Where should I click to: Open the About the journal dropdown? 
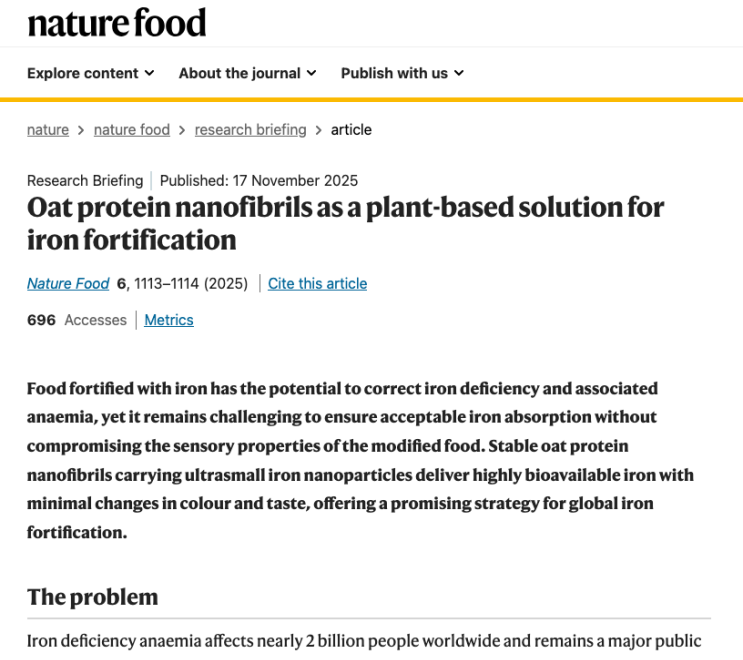click(x=247, y=73)
